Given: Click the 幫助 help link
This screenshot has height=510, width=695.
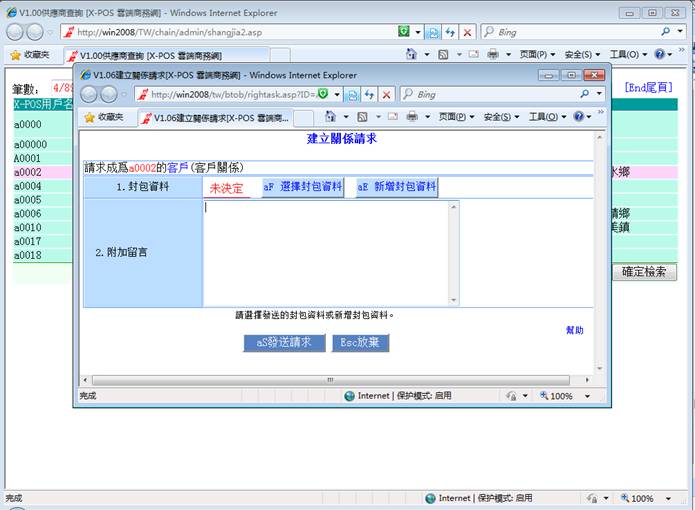Looking at the screenshot, I should pyautogui.click(x=574, y=330).
